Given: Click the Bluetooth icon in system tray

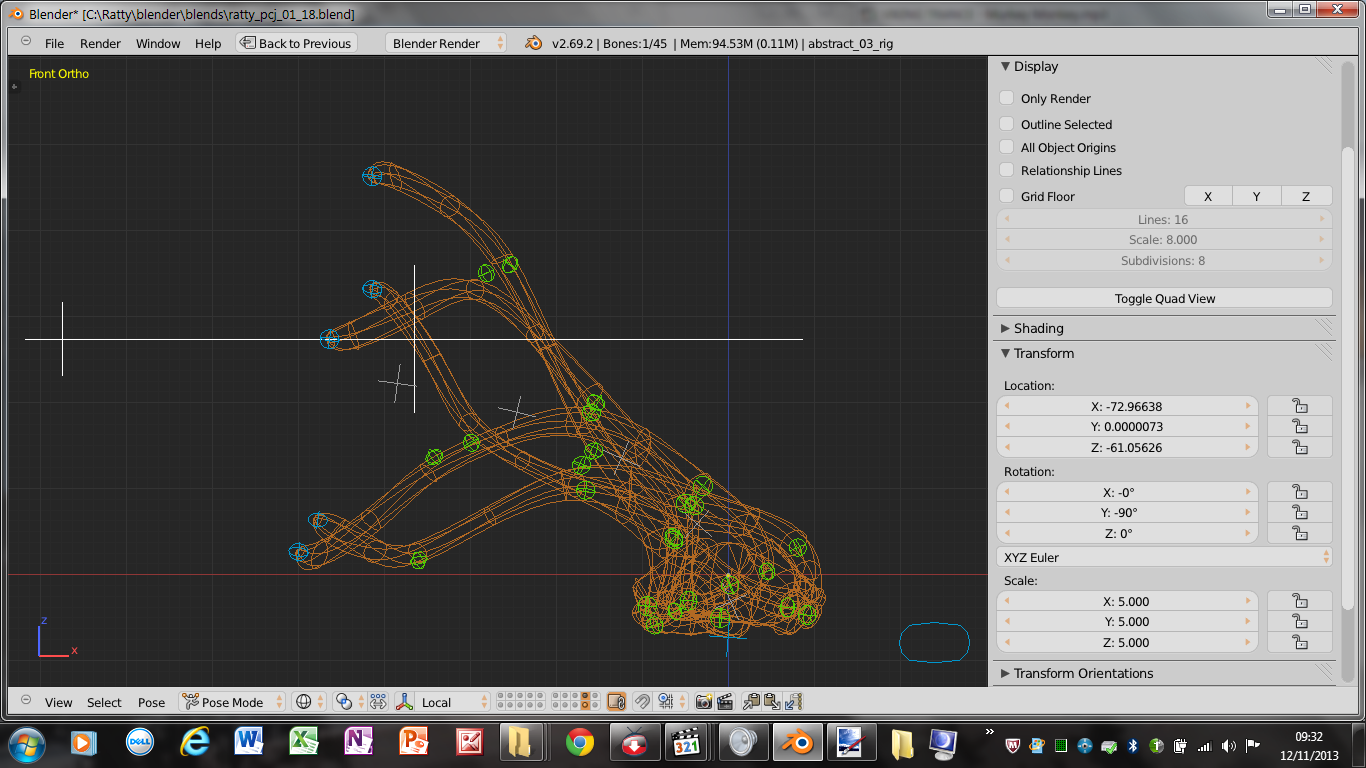Looking at the screenshot, I should click(1133, 745).
